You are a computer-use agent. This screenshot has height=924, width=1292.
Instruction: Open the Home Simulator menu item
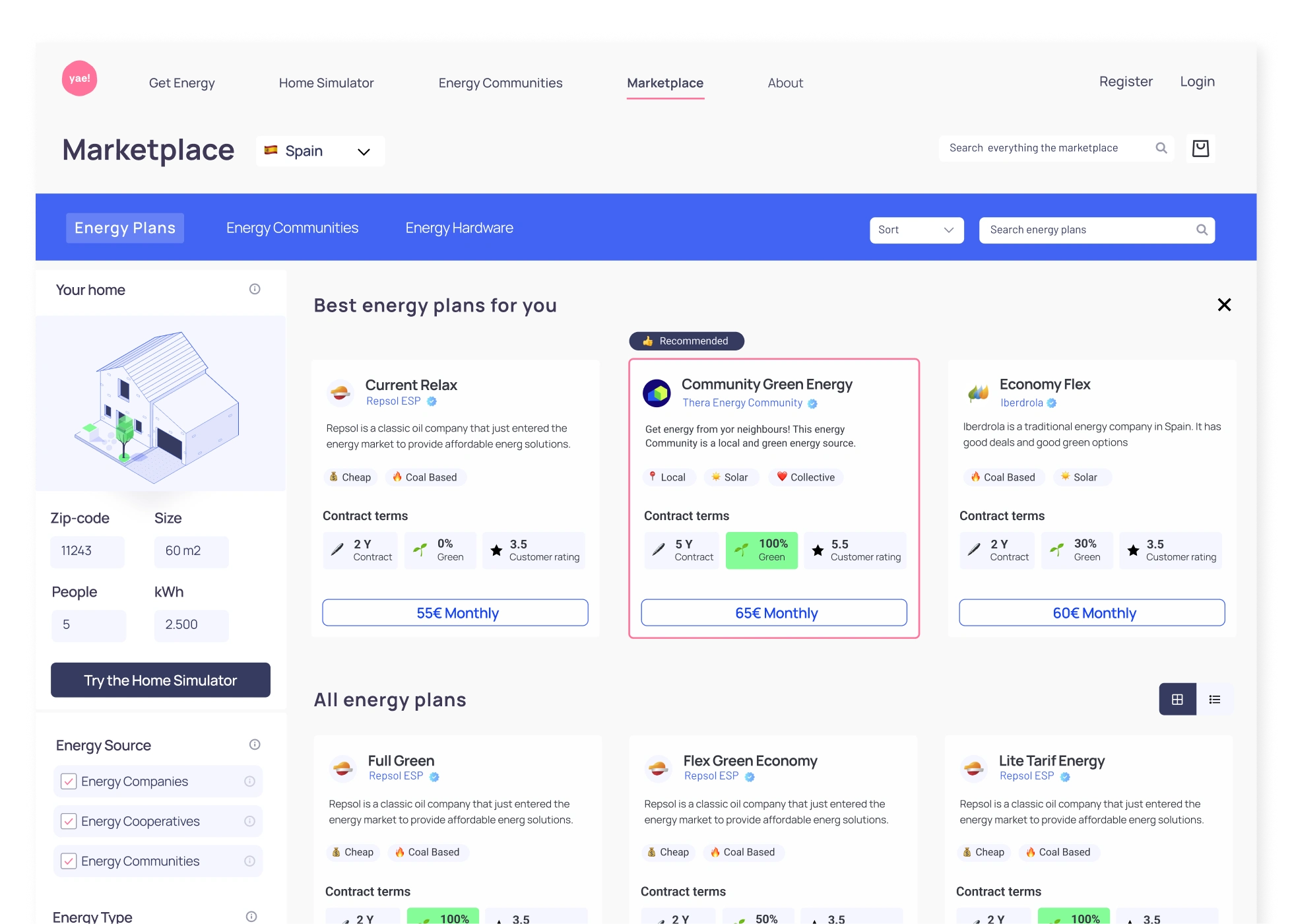coord(326,83)
